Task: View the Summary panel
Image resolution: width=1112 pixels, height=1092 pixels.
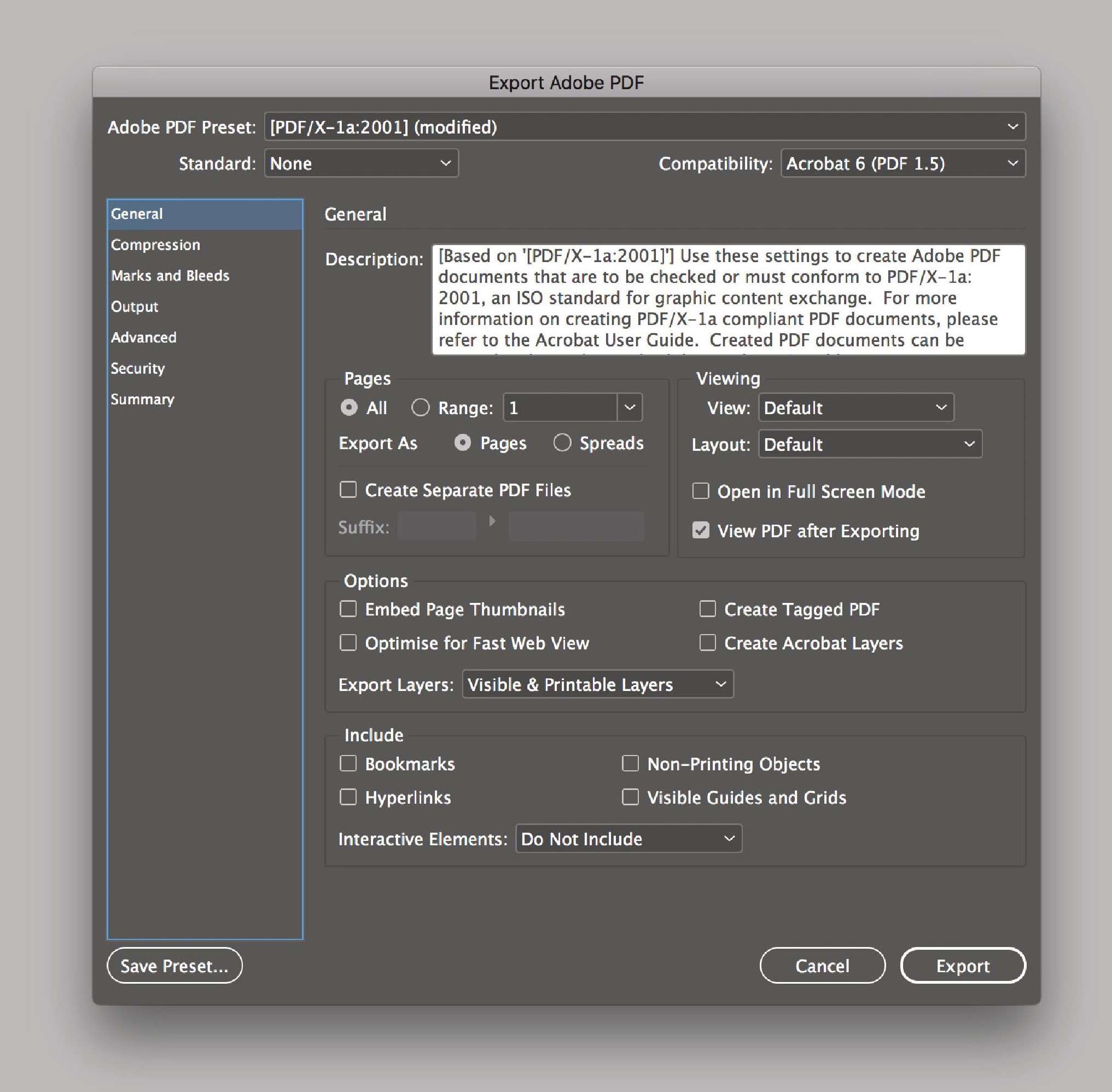Action: tap(143, 399)
